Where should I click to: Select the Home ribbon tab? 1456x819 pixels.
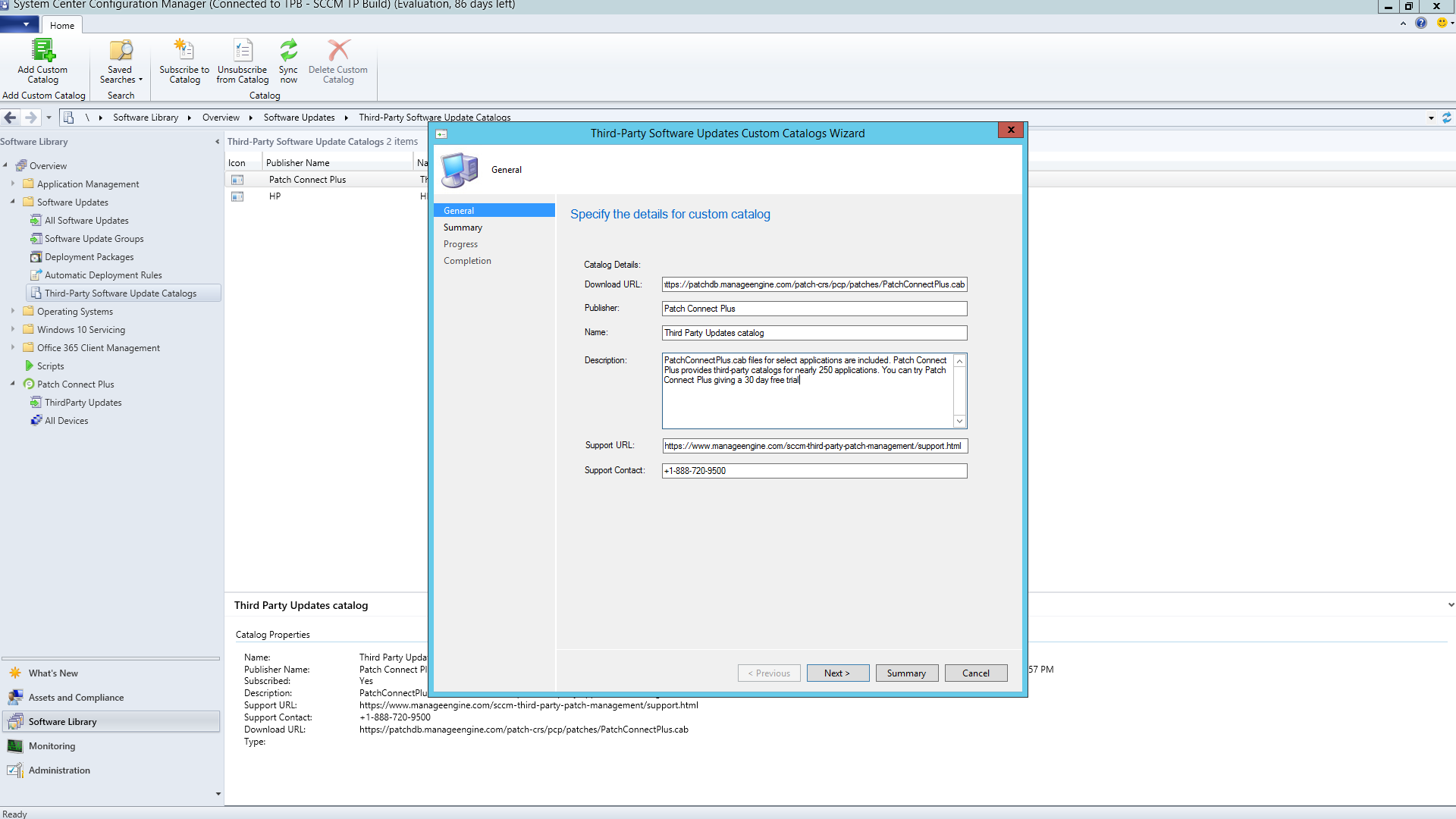click(62, 25)
